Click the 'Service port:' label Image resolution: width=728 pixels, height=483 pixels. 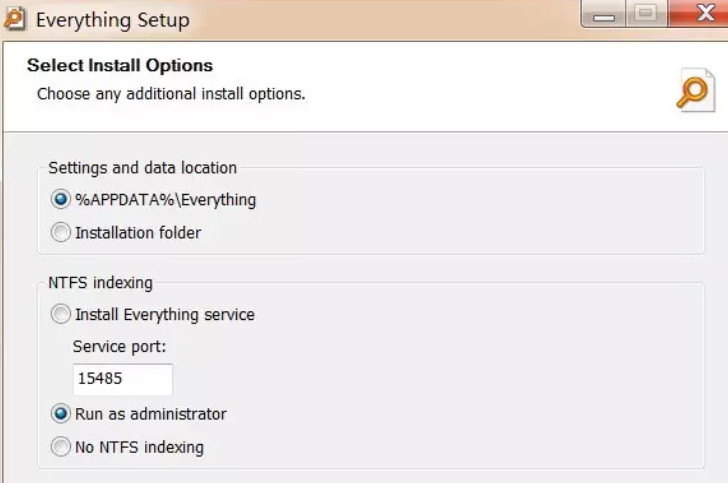[119, 346]
